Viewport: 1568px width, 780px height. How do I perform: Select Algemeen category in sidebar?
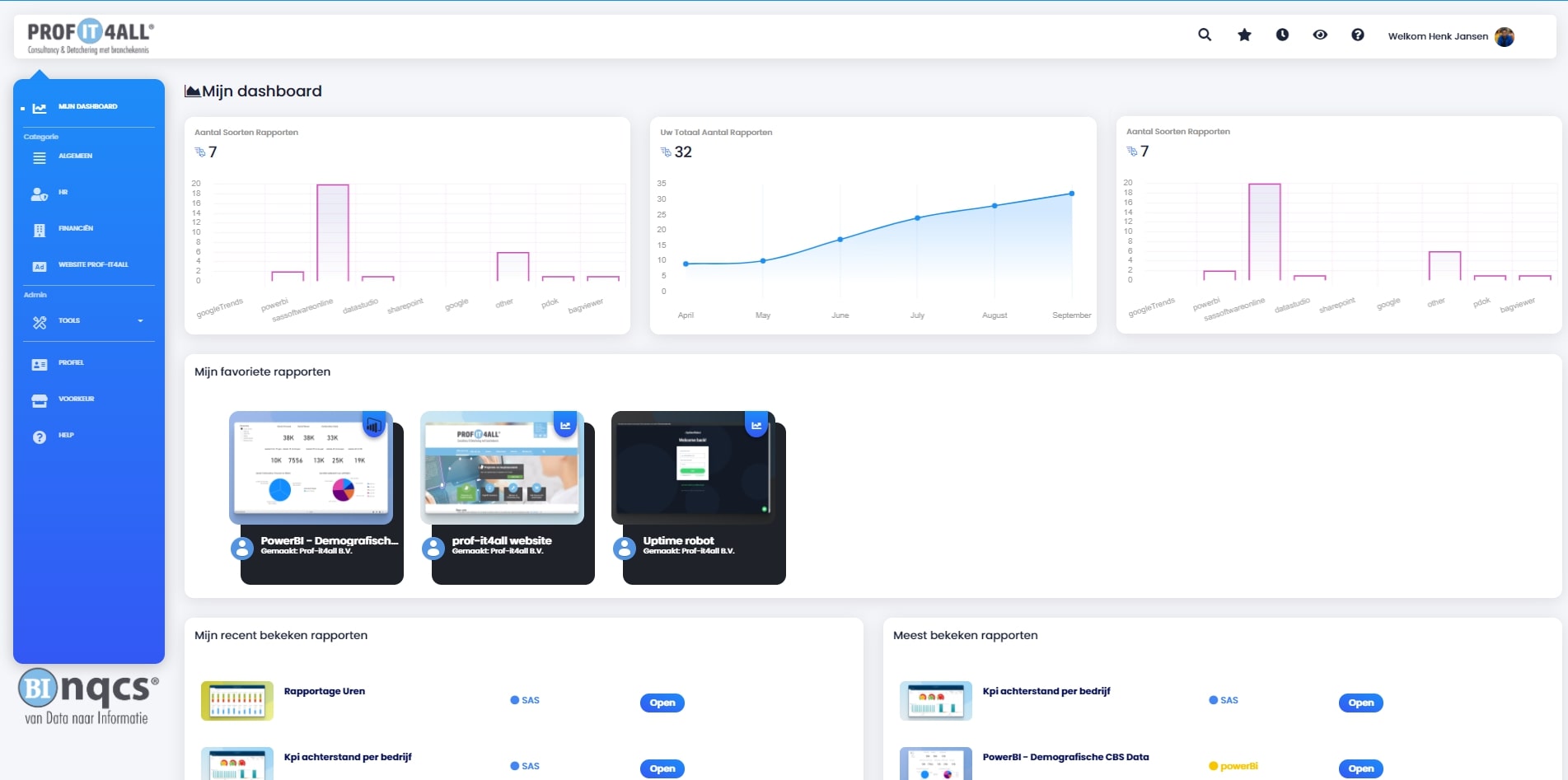(x=75, y=156)
